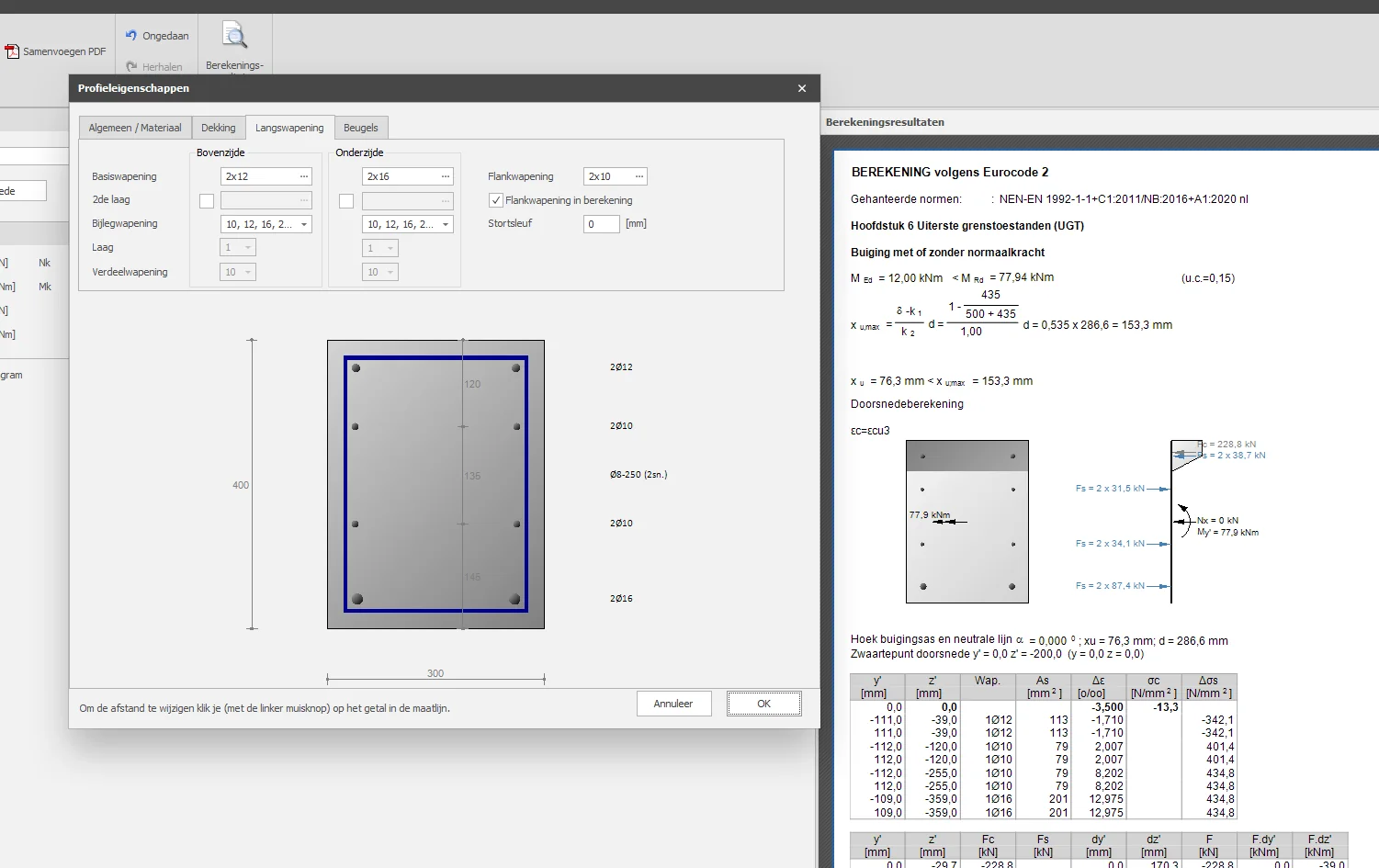Open Flankwapening 2x10 ellipsis button
Viewport: 1379px width, 868px height.
pos(639,176)
